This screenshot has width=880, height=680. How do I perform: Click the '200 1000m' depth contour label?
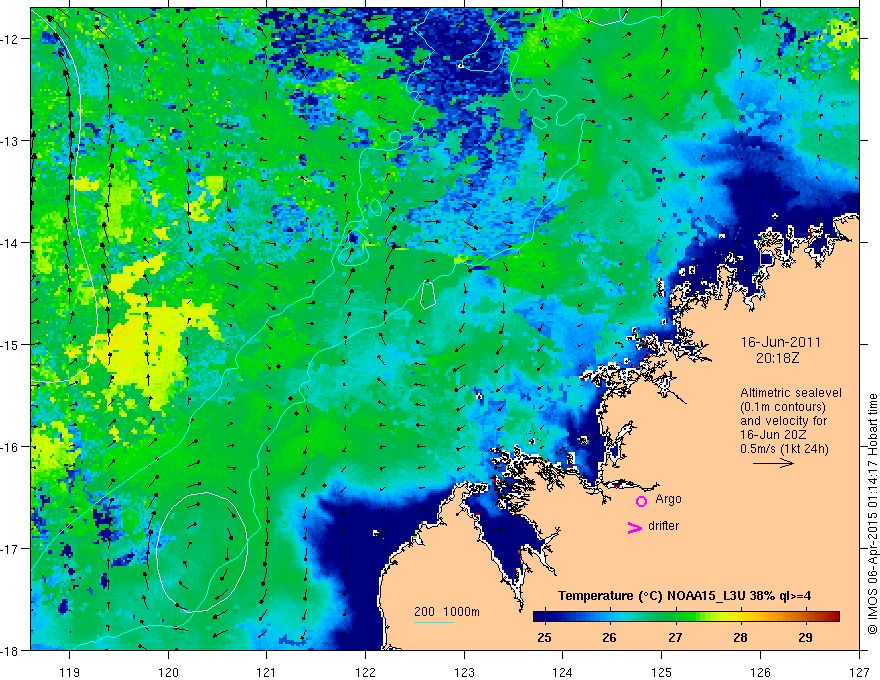[447, 612]
